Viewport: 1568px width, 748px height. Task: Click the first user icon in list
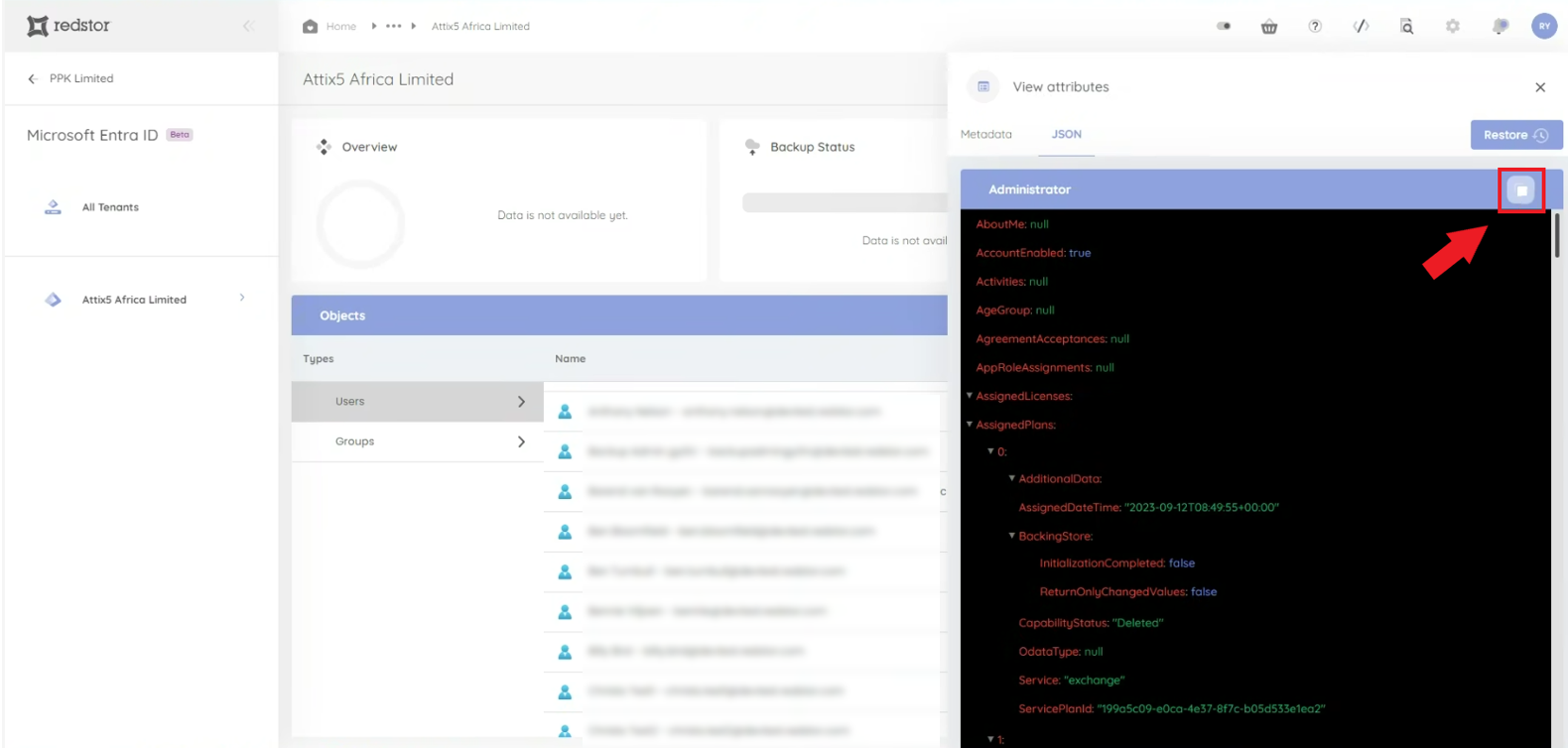(x=565, y=412)
